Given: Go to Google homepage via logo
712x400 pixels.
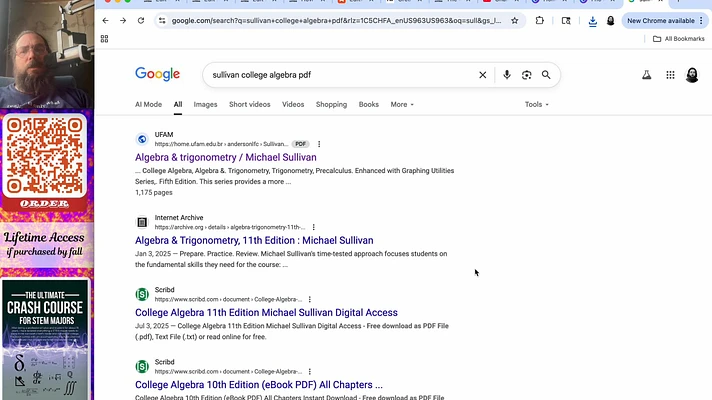Looking at the screenshot, I should pos(158,74).
